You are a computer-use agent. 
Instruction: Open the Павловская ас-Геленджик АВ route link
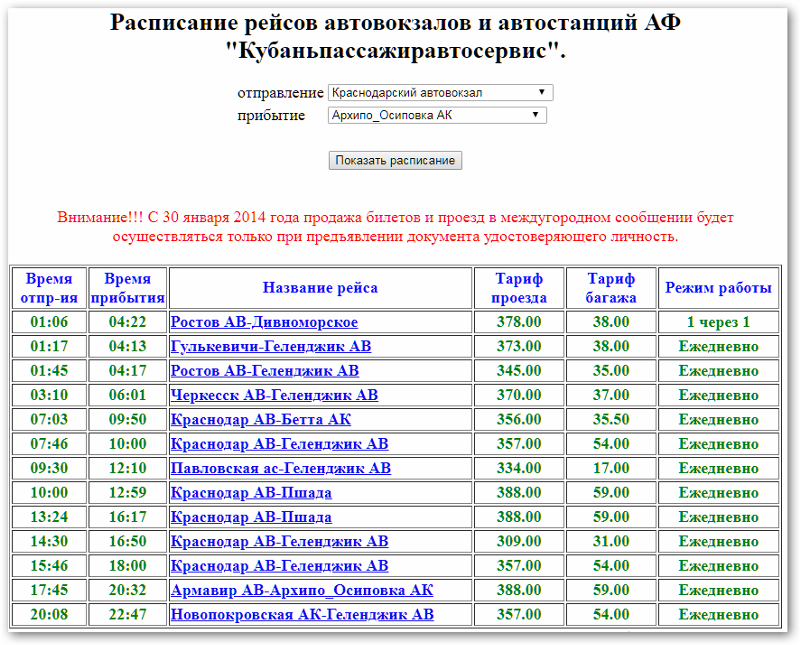click(281, 468)
